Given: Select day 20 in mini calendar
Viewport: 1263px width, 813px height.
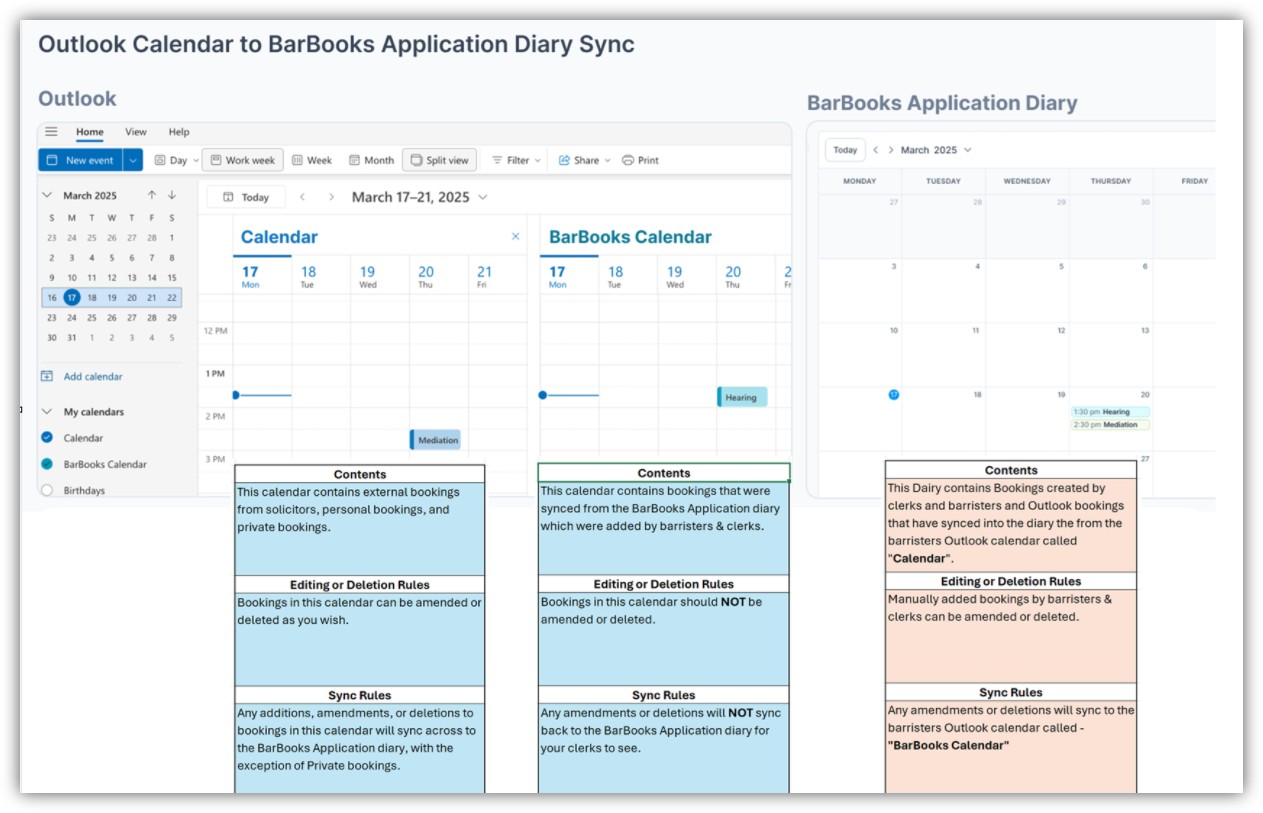Looking at the screenshot, I should pos(132,297).
